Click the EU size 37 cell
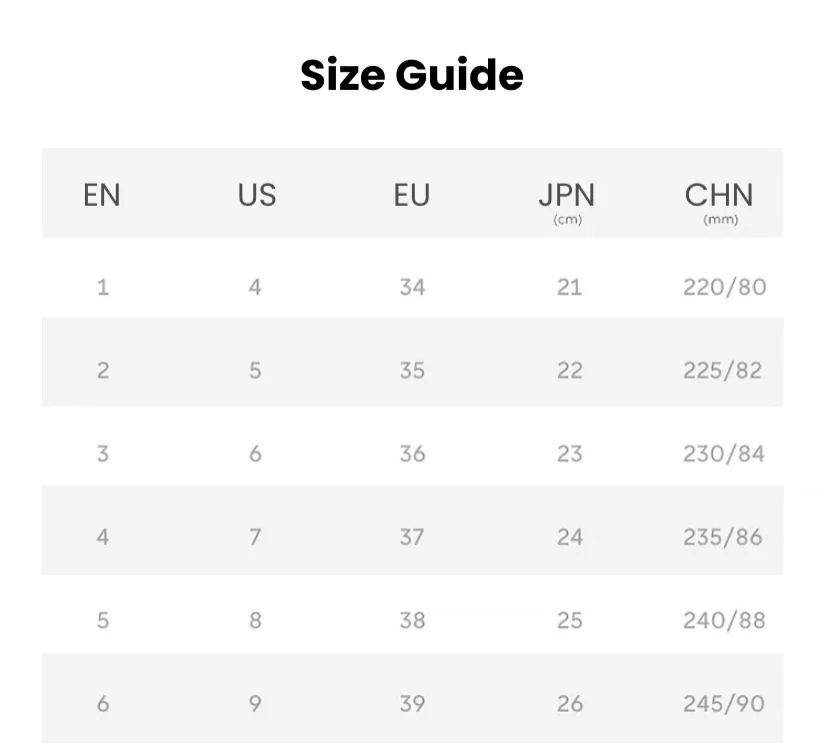Image resolution: width=824 pixels, height=755 pixels. 412,537
